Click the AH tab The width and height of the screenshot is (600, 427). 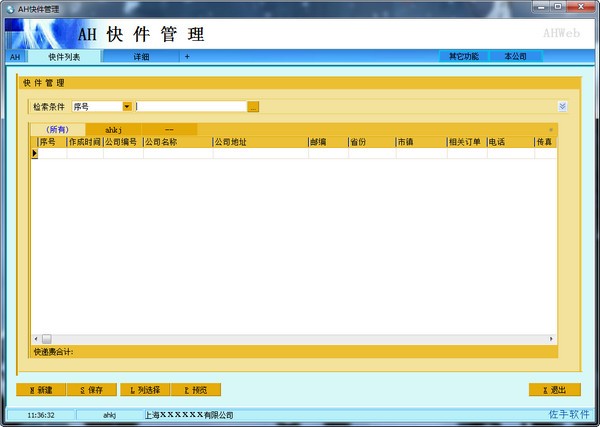[x=15, y=57]
